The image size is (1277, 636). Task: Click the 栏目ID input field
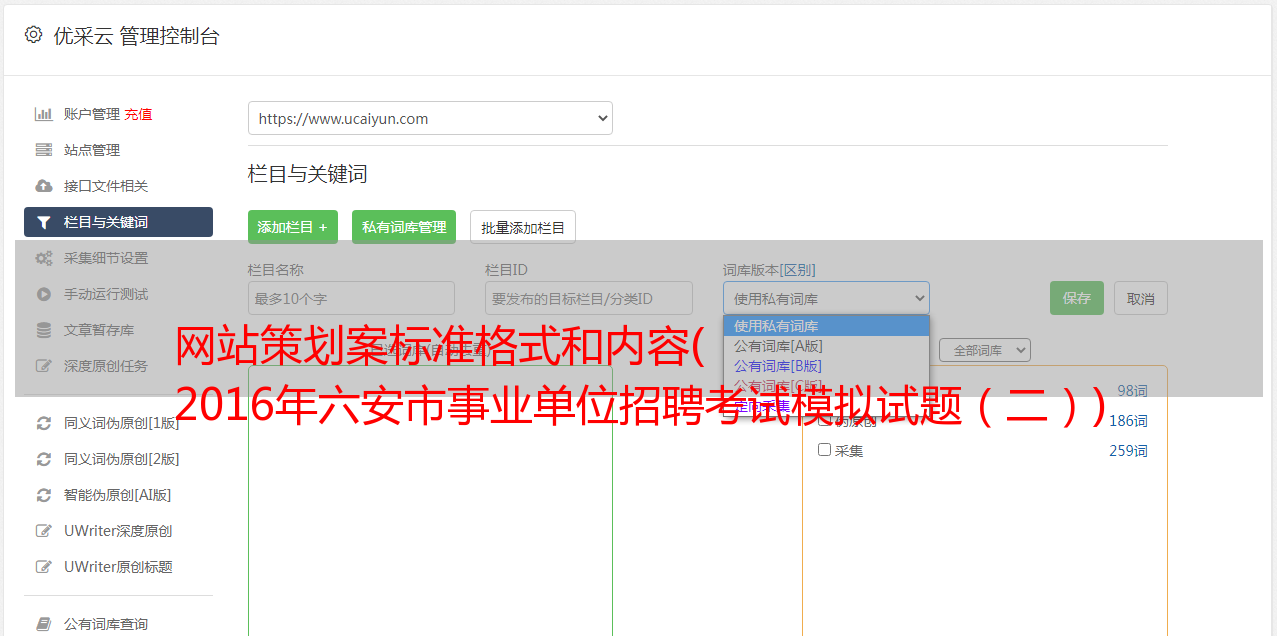[589, 298]
